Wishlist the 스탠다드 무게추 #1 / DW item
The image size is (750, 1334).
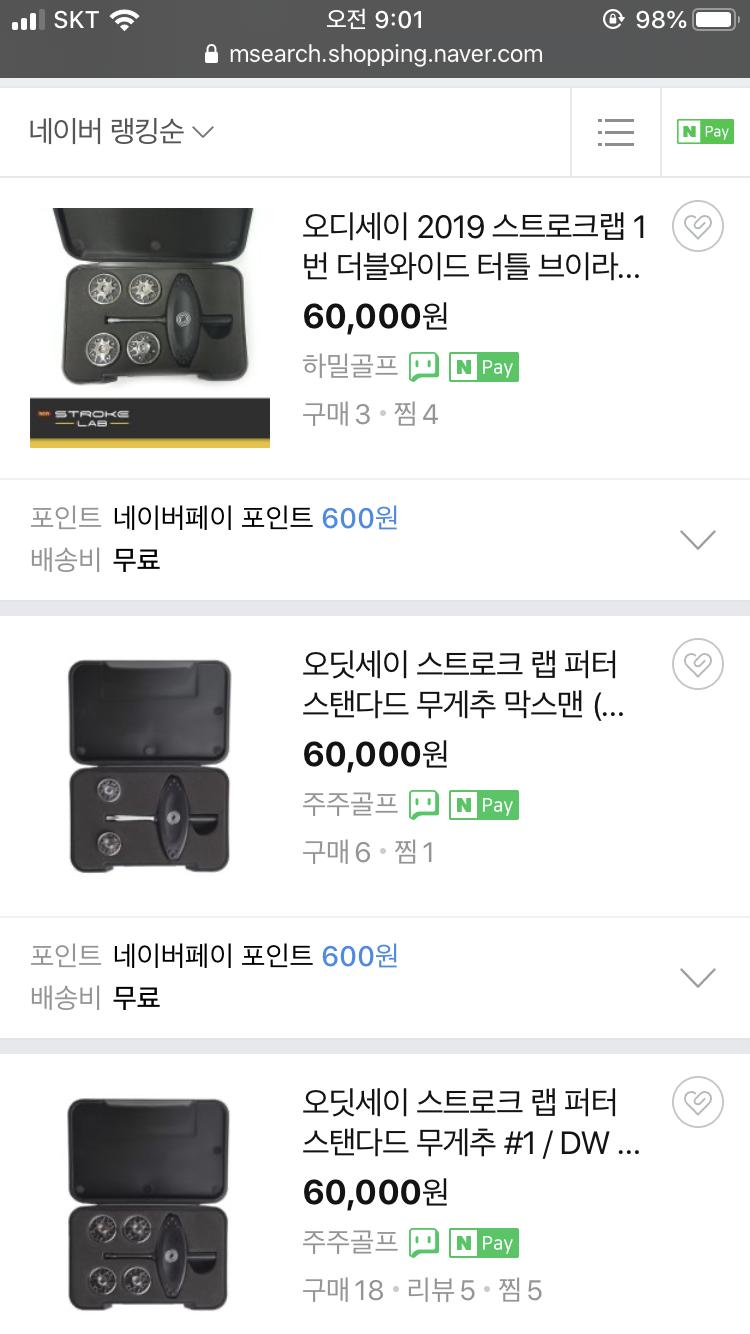coord(697,1104)
